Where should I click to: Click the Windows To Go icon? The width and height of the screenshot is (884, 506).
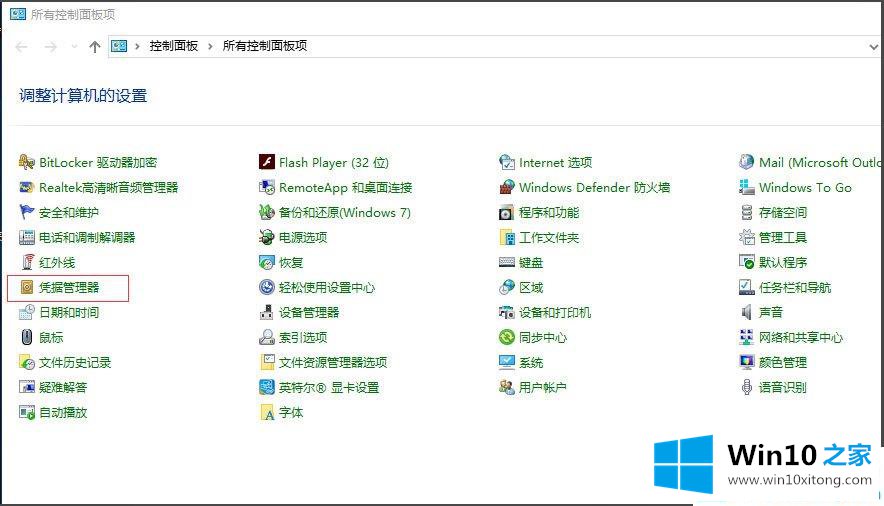point(746,187)
